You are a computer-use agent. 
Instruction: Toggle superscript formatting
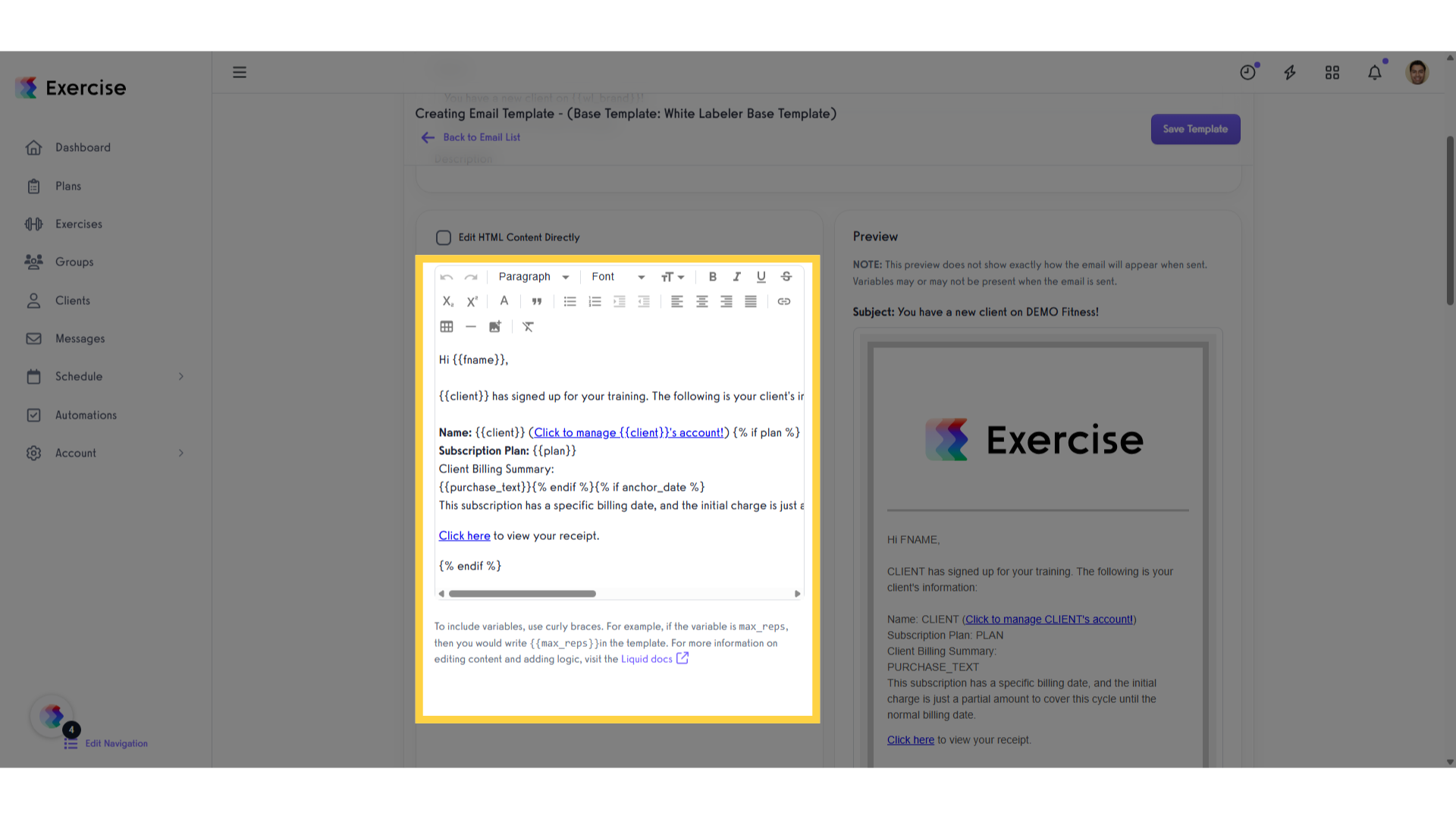pyautogui.click(x=472, y=302)
